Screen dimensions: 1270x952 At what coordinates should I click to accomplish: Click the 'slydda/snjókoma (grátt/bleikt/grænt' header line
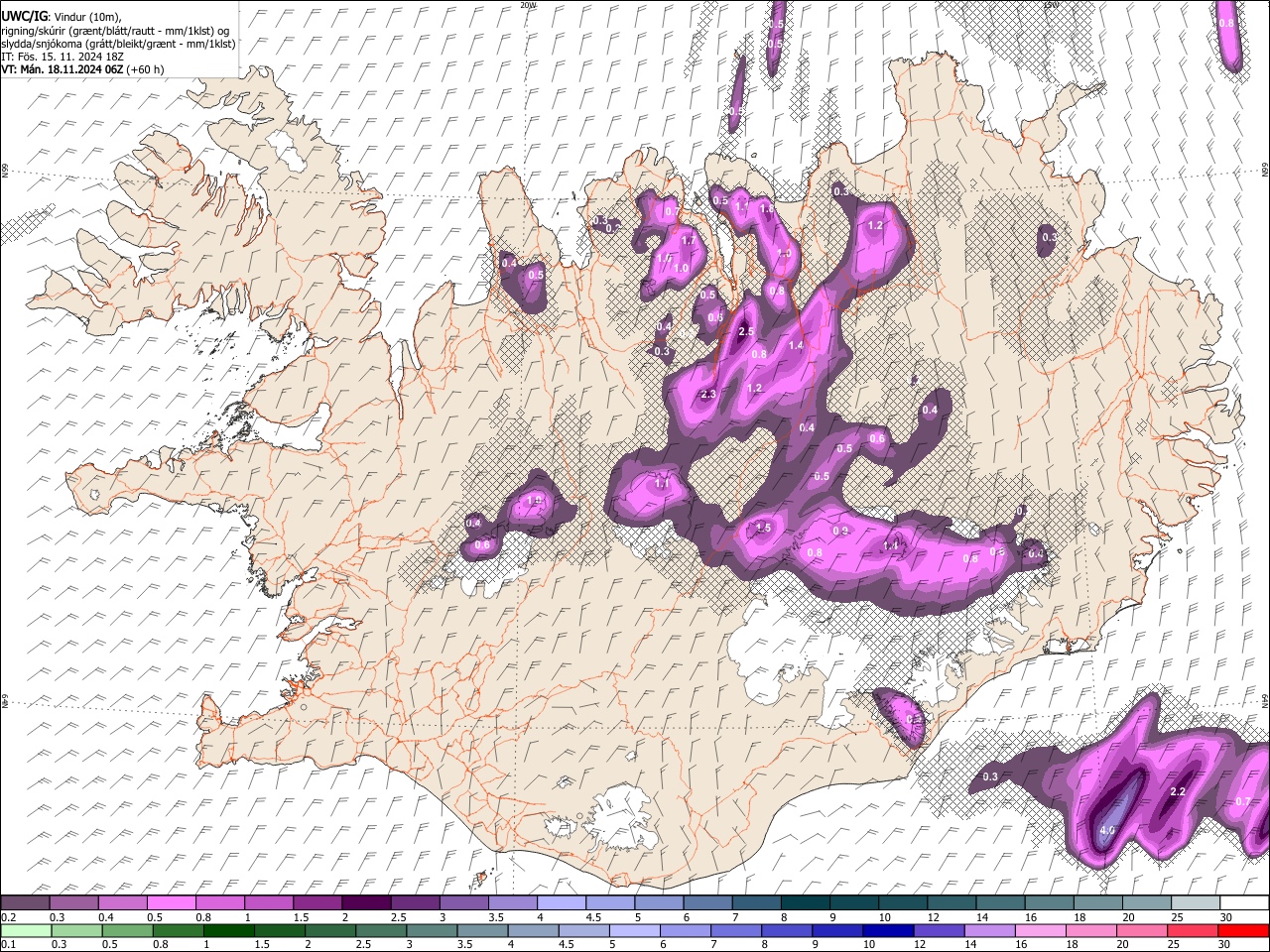pyautogui.click(x=118, y=44)
